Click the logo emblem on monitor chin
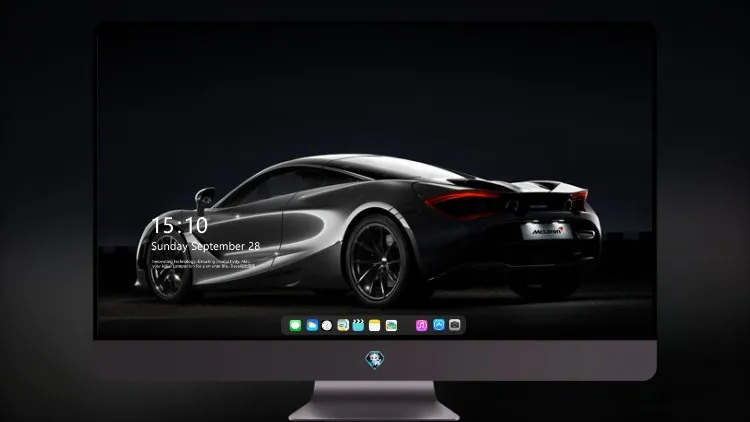This screenshot has height=422, width=750. tap(375, 360)
